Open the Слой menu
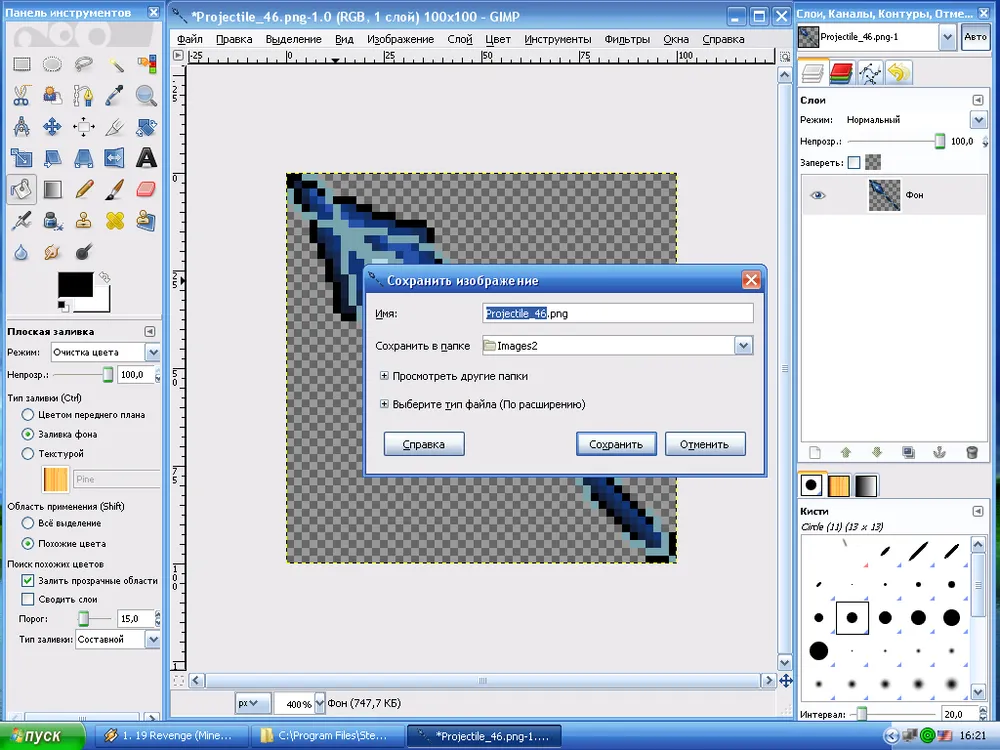Viewport: 1000px width, 750px height. tap(460, 39)
